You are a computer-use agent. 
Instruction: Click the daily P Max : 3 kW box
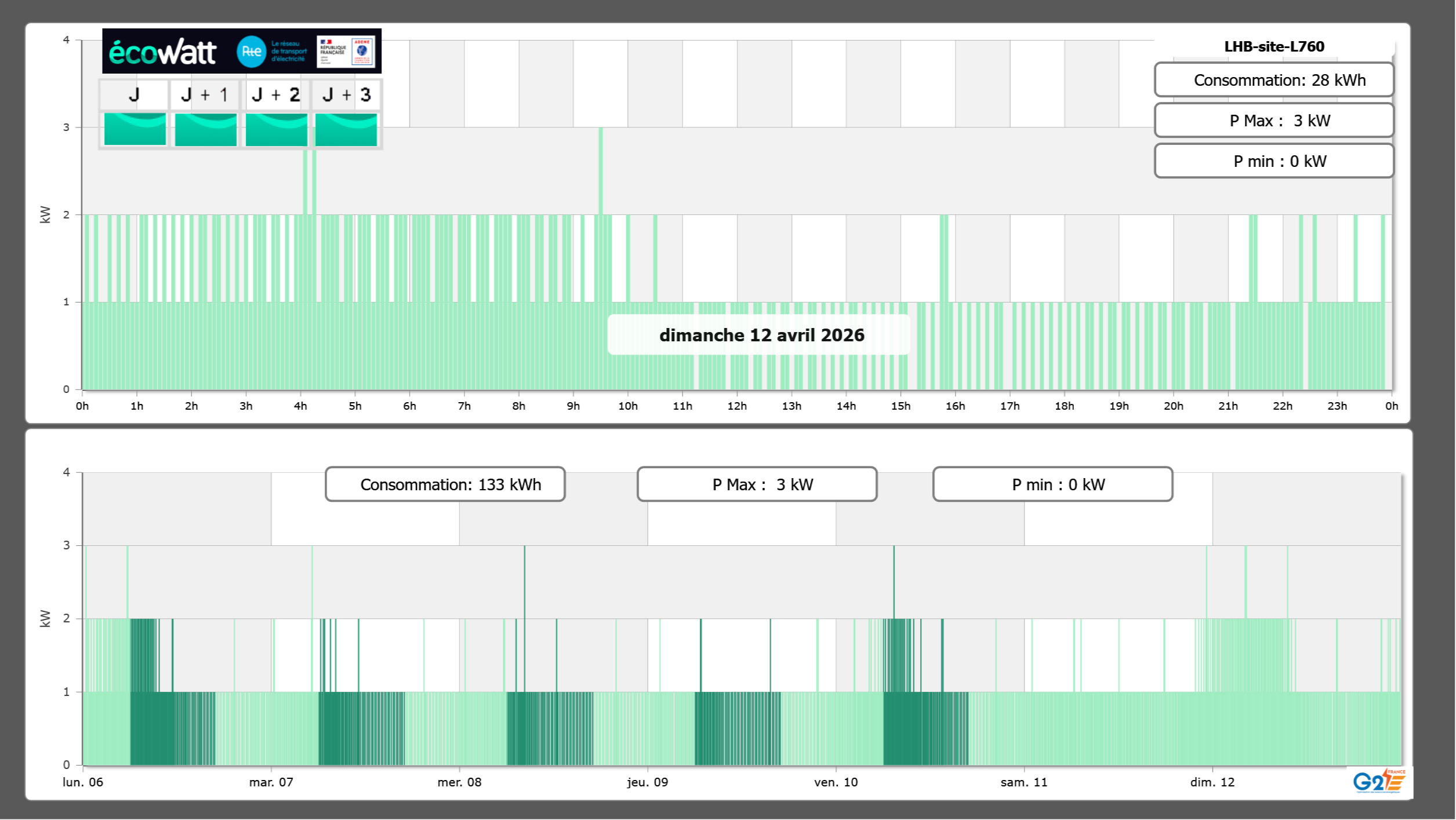pos(1273,121)
